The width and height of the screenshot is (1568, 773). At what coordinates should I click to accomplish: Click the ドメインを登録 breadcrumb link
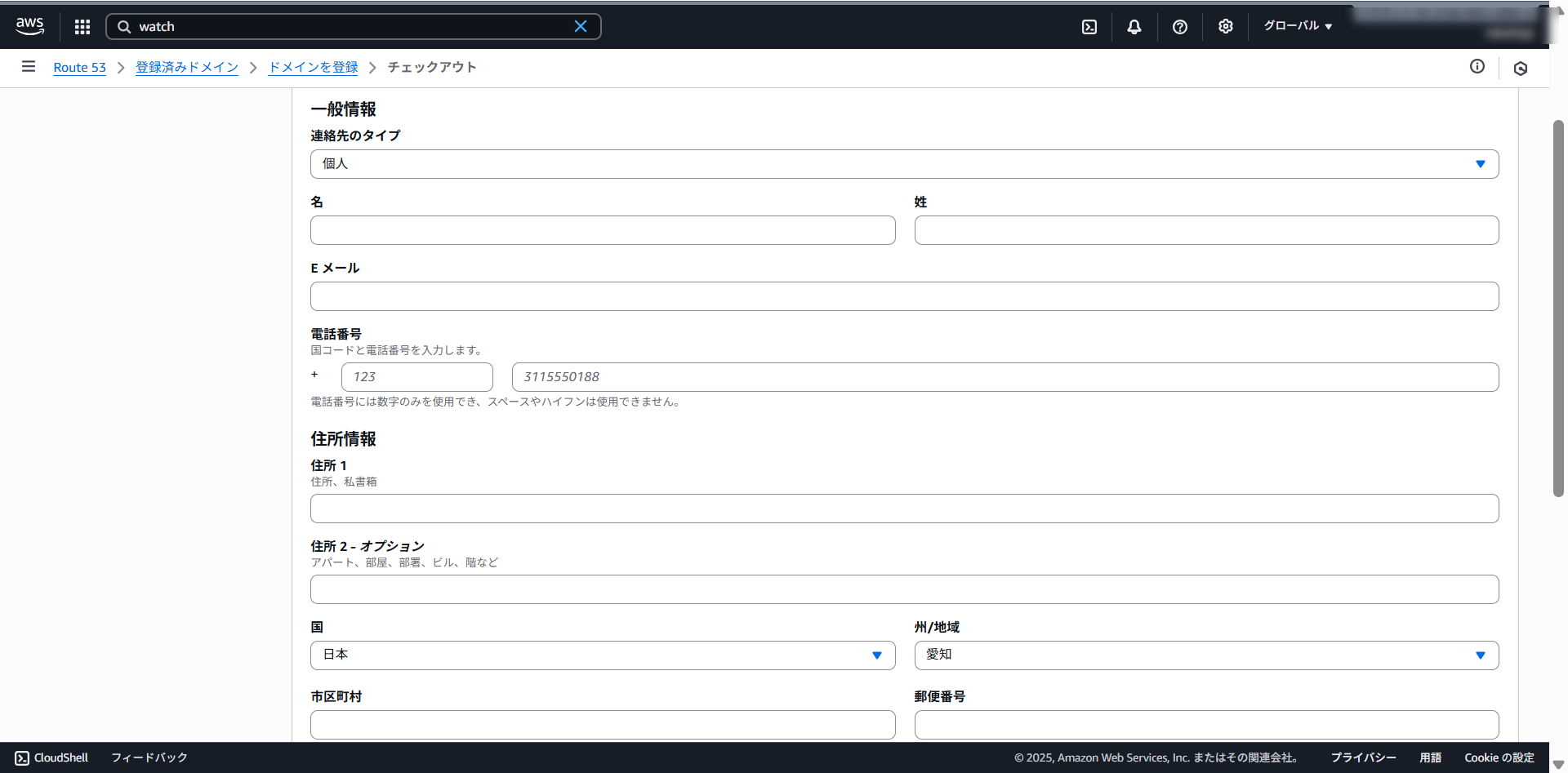click(313, 68)
